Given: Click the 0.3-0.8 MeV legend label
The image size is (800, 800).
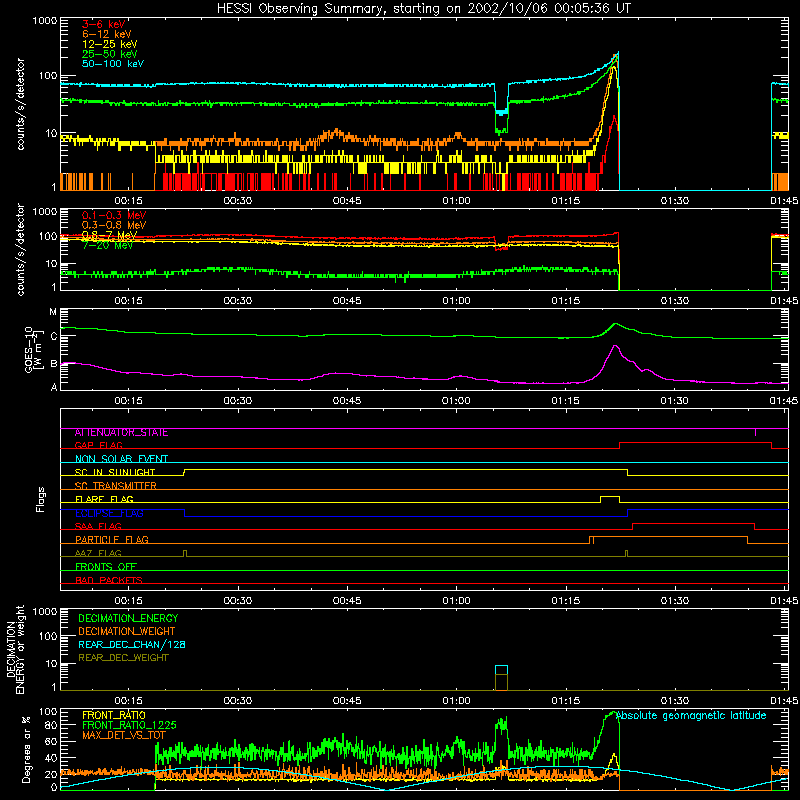Looking at the screenshot, I should click(114, 225).
